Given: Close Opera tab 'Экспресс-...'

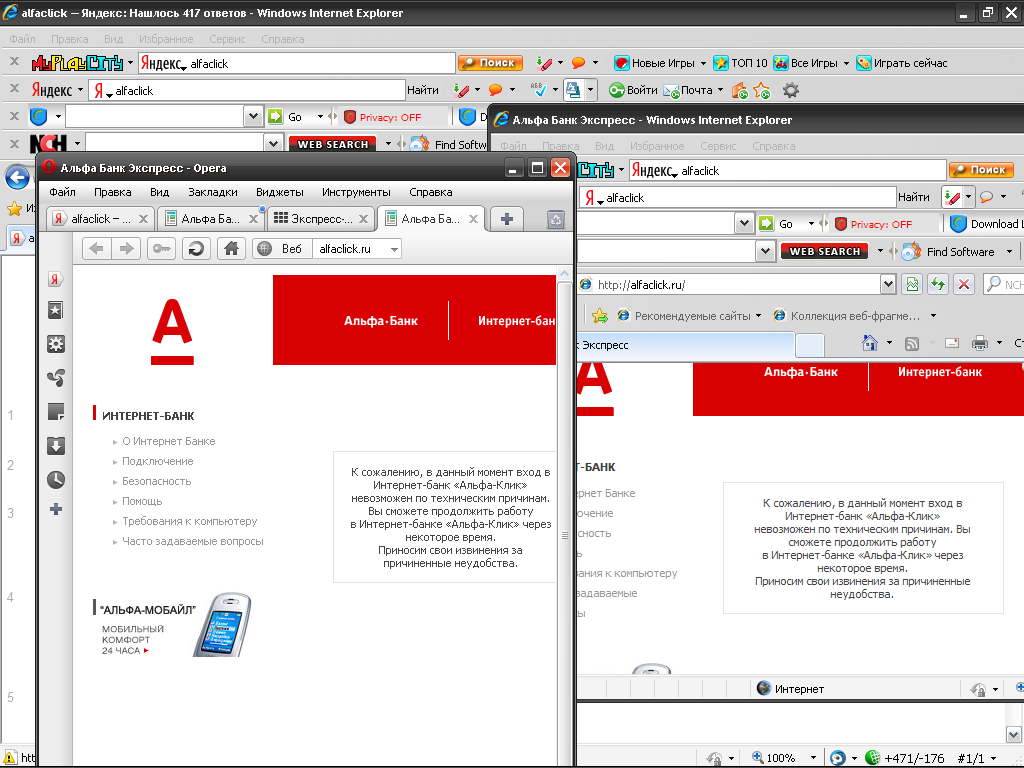Looking at the screenshot, I should [364, 219].
